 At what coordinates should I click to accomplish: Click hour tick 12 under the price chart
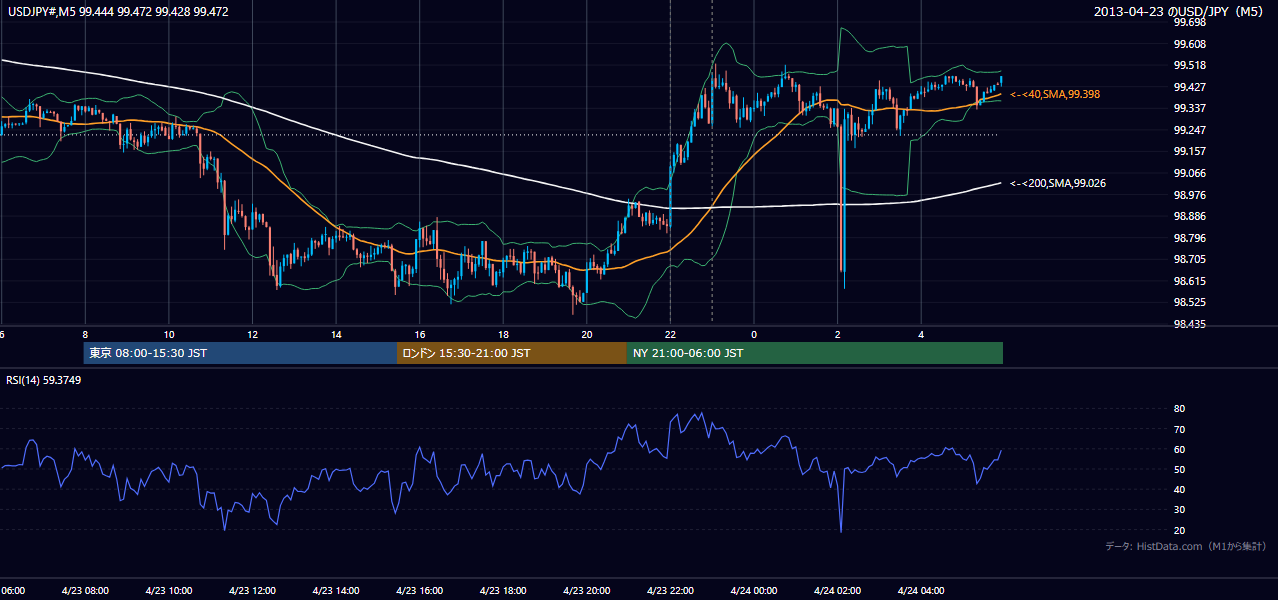[x=253, y=335]
